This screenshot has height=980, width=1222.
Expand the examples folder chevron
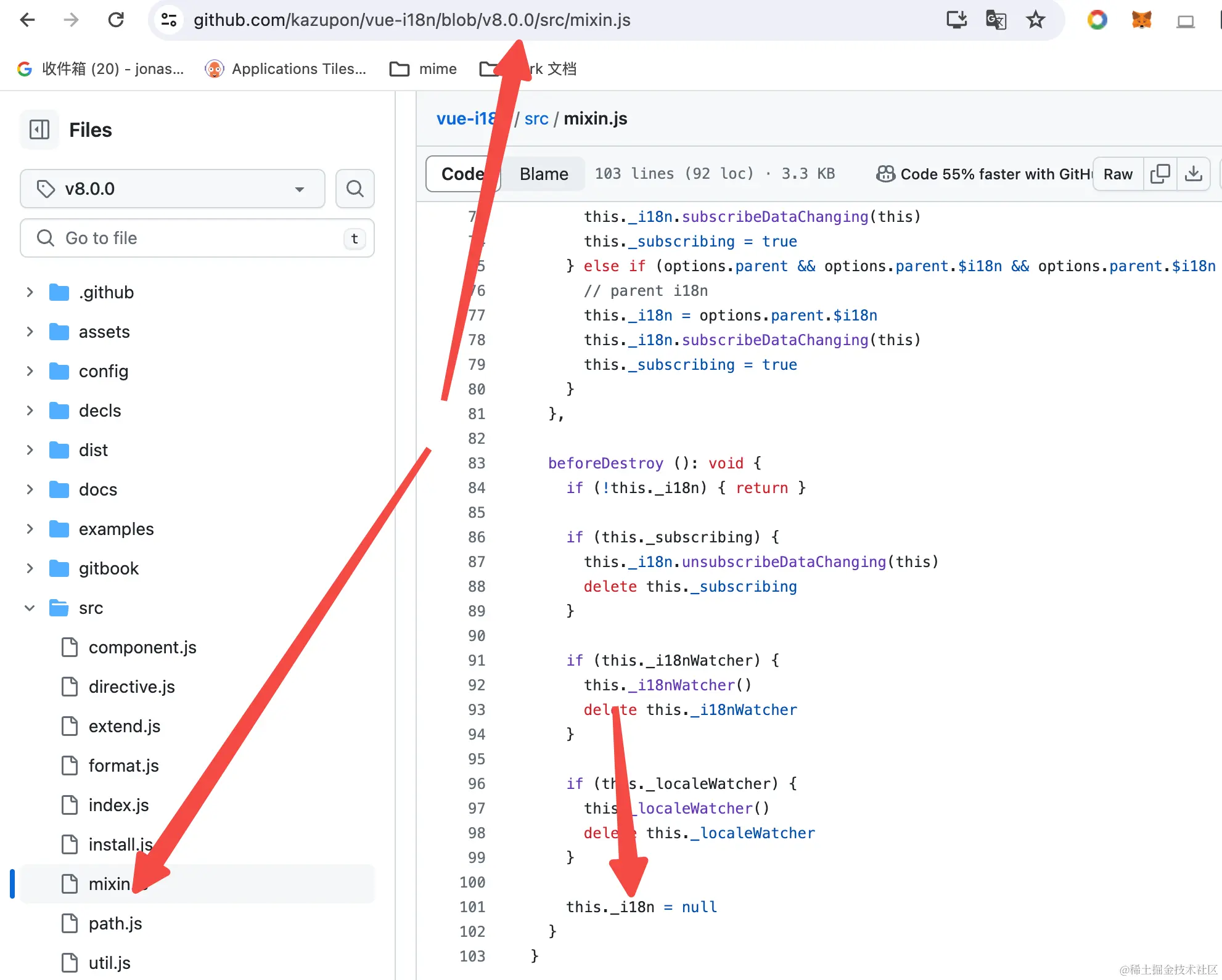pos(30,529)
